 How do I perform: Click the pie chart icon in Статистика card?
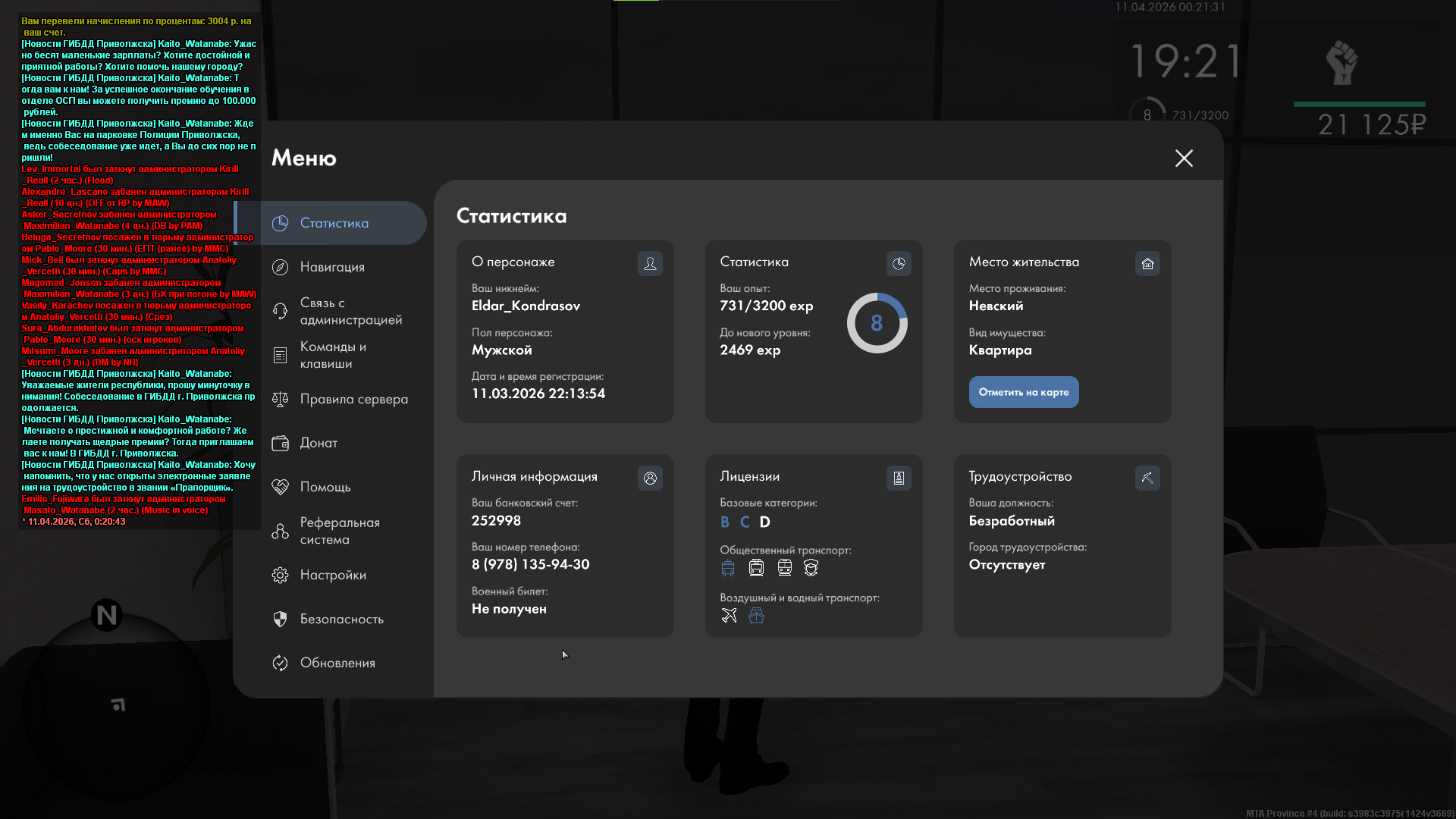click(899, 264)
